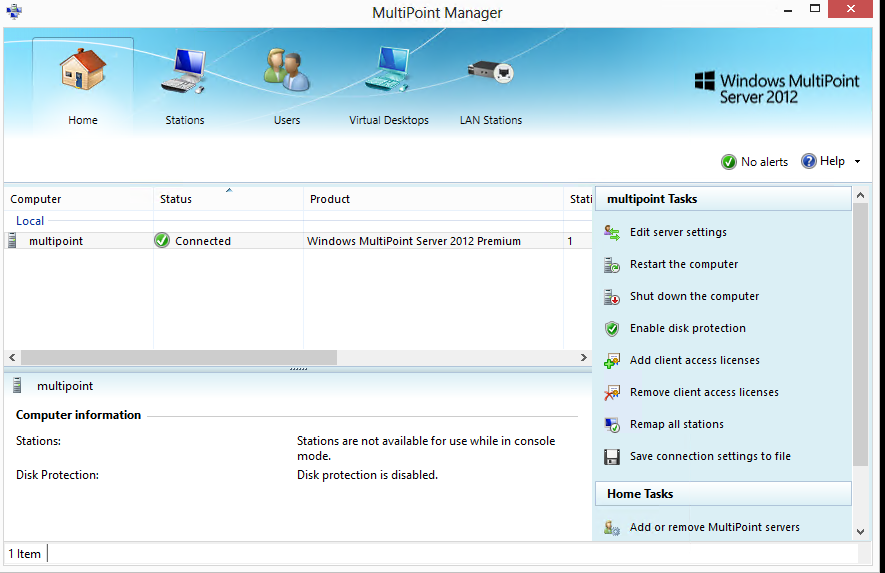885x573 pixels.
Task: Click the blue Help question mark icon
Action: 809,161
